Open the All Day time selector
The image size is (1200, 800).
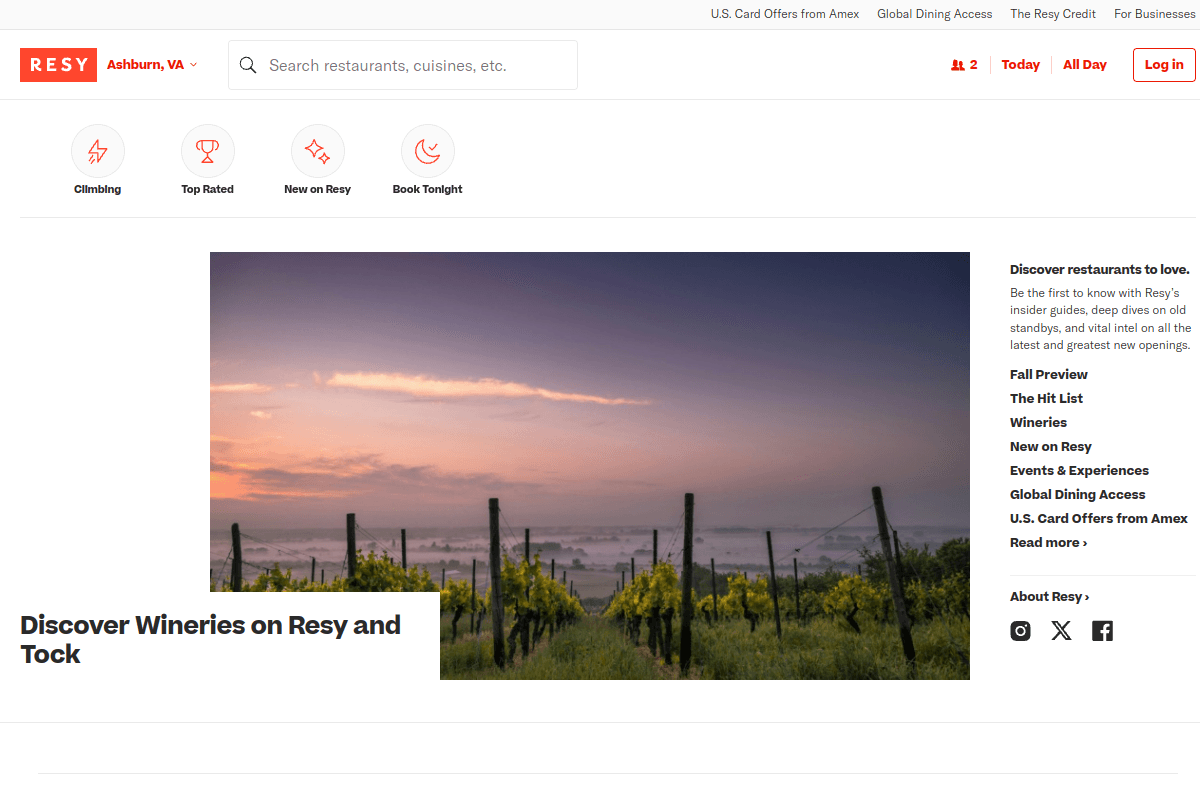click(x=1085, y=65)
